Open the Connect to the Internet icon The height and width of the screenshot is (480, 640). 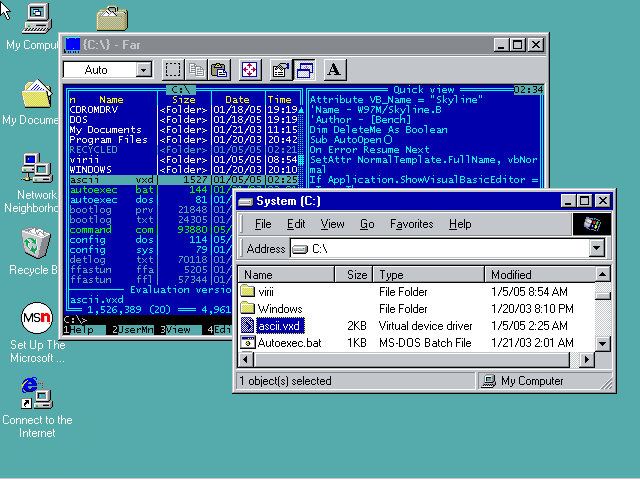tap(37, 393)
